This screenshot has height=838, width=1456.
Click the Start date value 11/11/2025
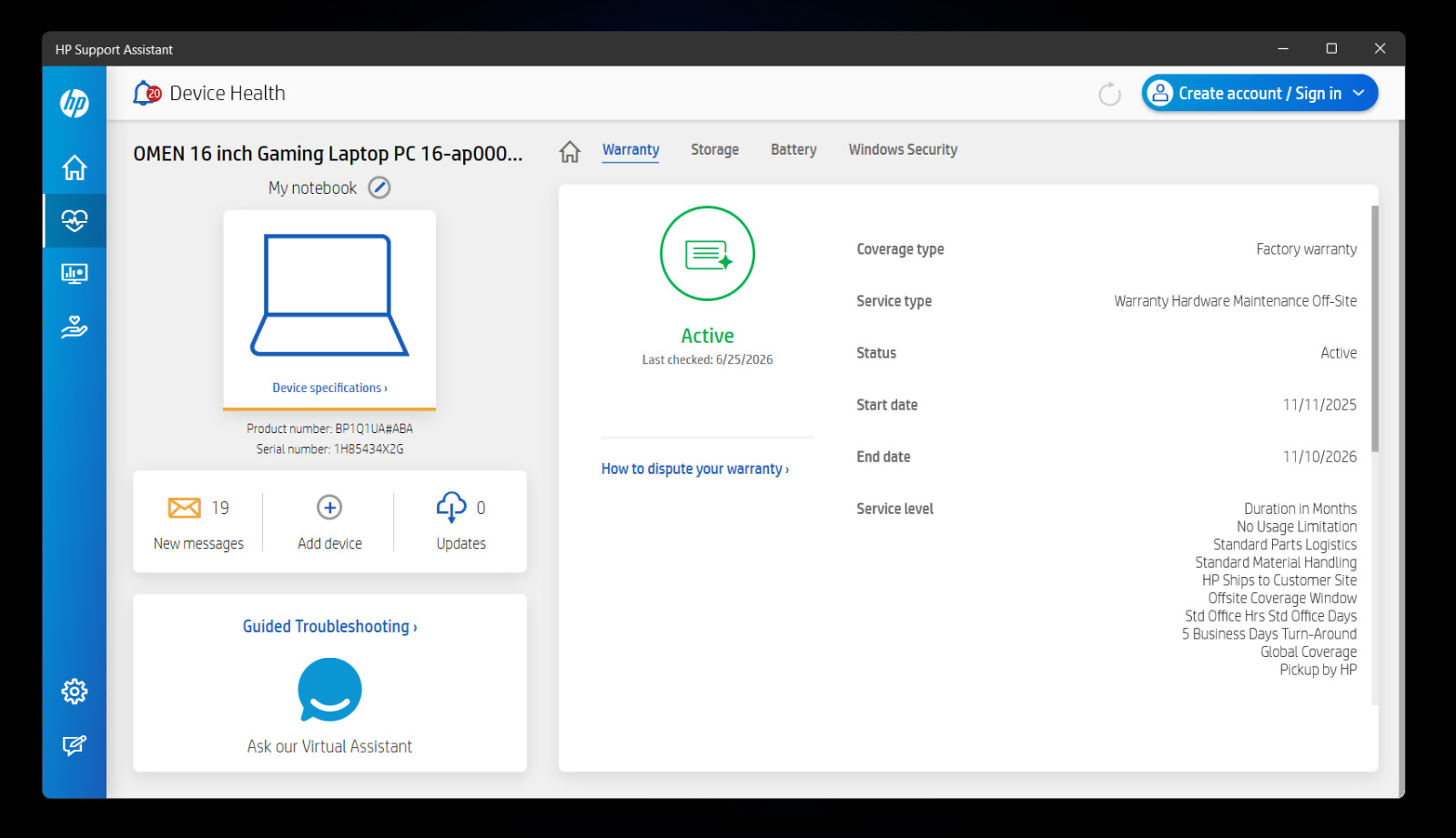[1319, 405]
